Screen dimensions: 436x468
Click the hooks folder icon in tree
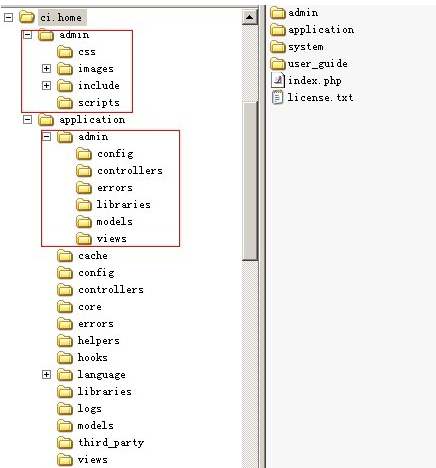coord(65,358)
